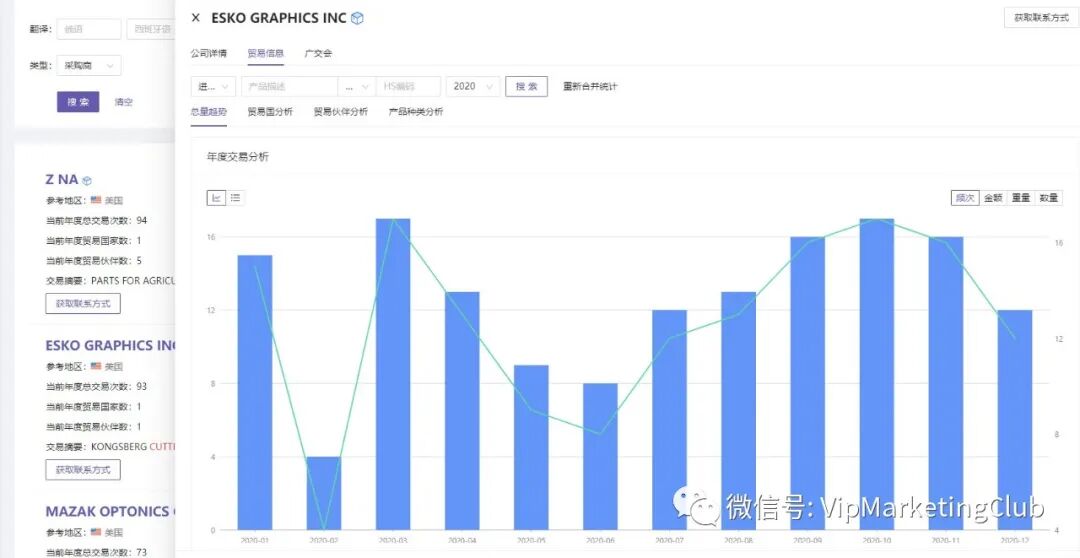Select the 总量趋势 sub-tab
The image size is (1080, 558).
209,111
